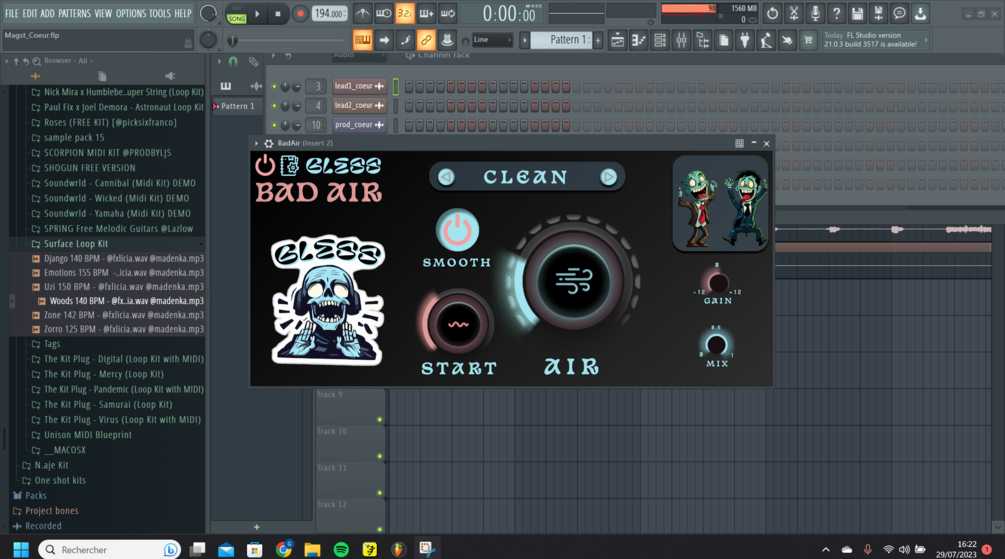This screenshot has width=1005, height=559.
Task: Click the preset file icon beside Bad Air power
Action: coord(290,165)
